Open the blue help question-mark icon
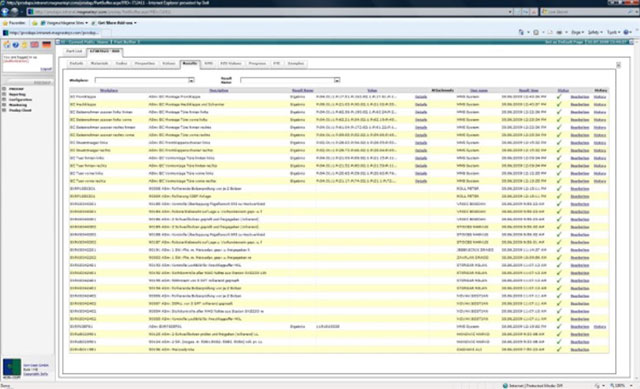 (x=16, y=45)
